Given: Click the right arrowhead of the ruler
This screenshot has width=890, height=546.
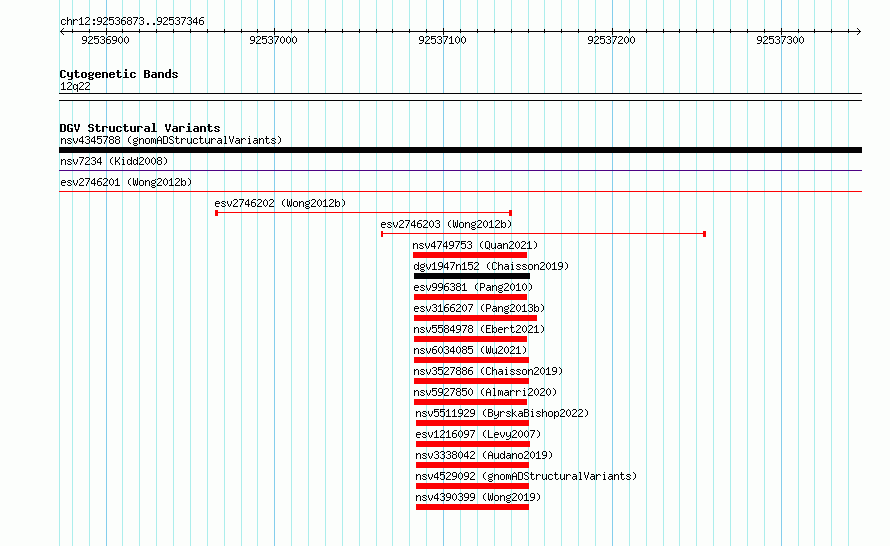Looking at the screenshot, I should (x=859, y=32).
